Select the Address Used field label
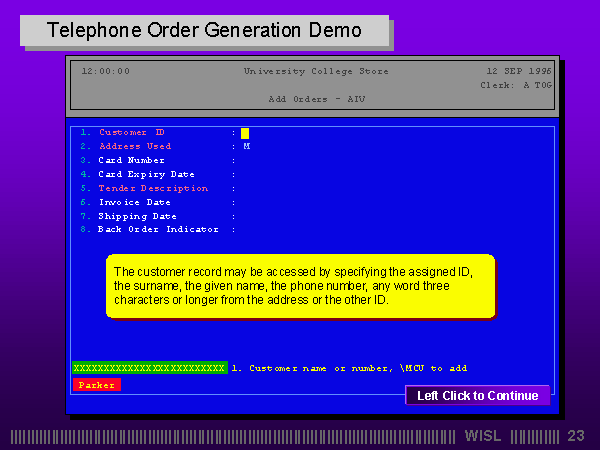 [x=135, y=146]
